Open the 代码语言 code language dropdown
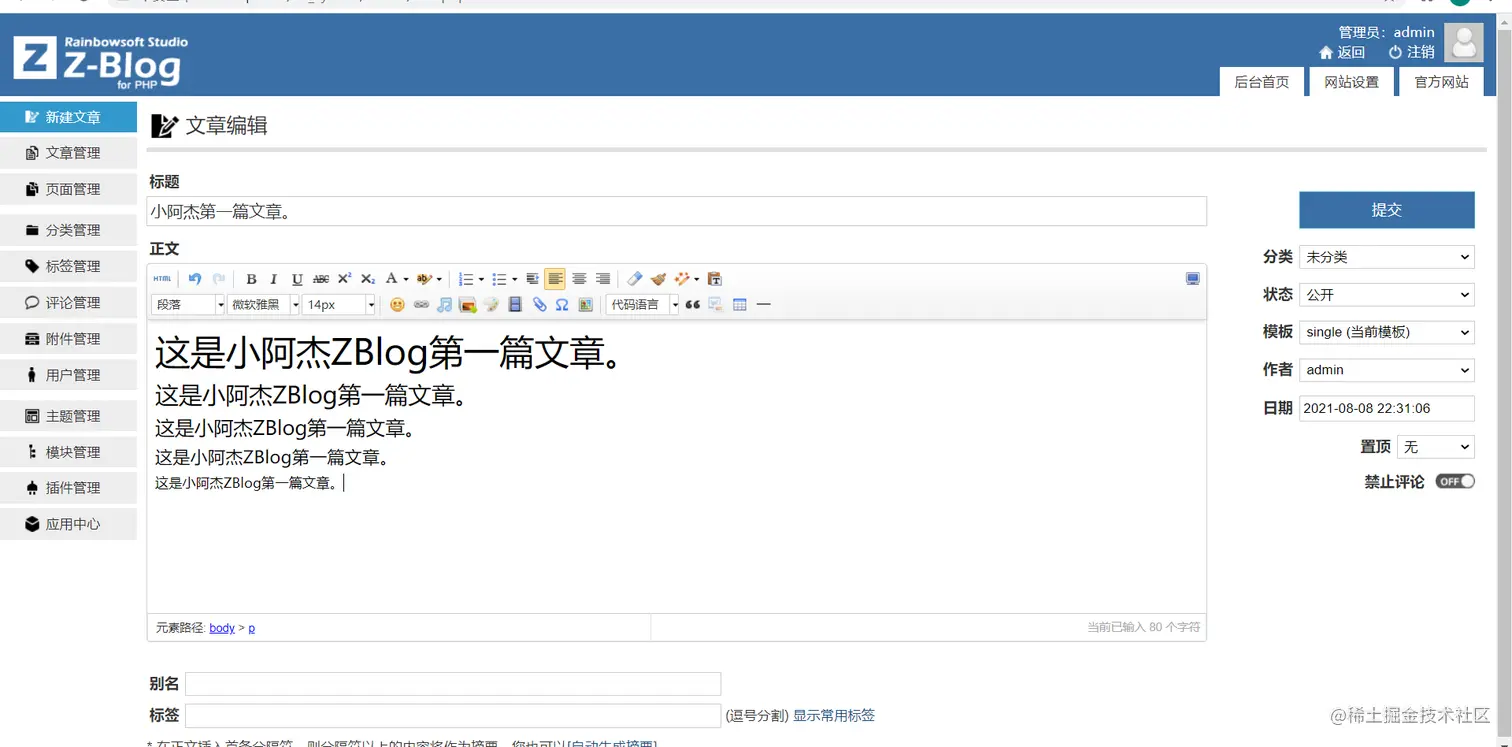 643,305
